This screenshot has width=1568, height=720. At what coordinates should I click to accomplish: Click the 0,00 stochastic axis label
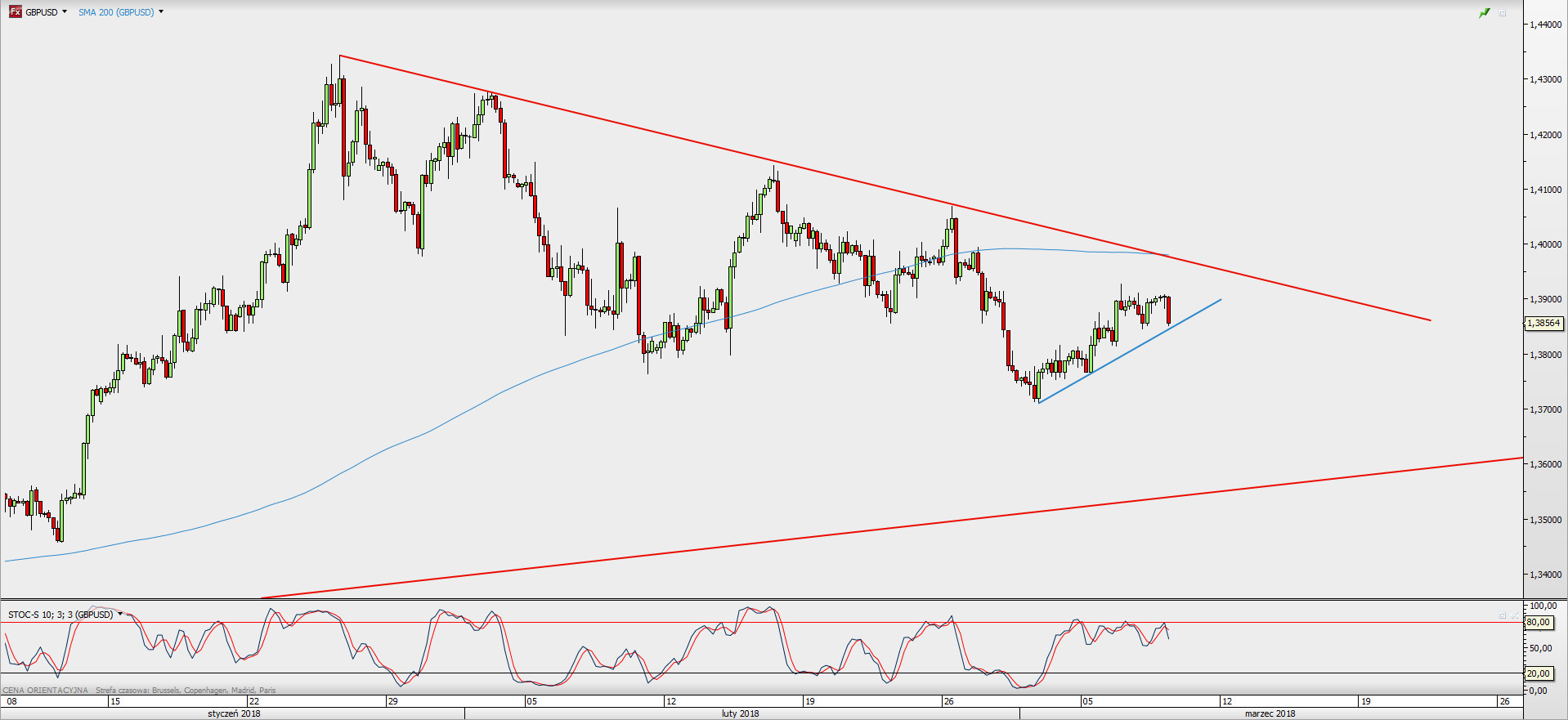pos(1538,691)
